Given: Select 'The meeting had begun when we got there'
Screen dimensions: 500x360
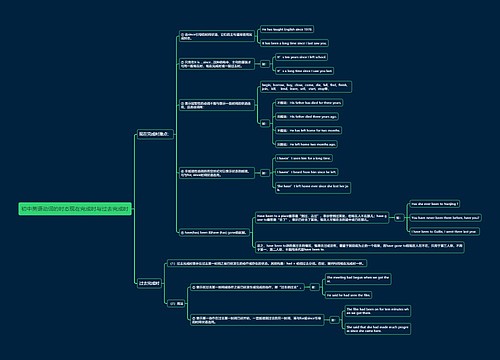Looking at the screenshot, I should [x=358, y=279].
